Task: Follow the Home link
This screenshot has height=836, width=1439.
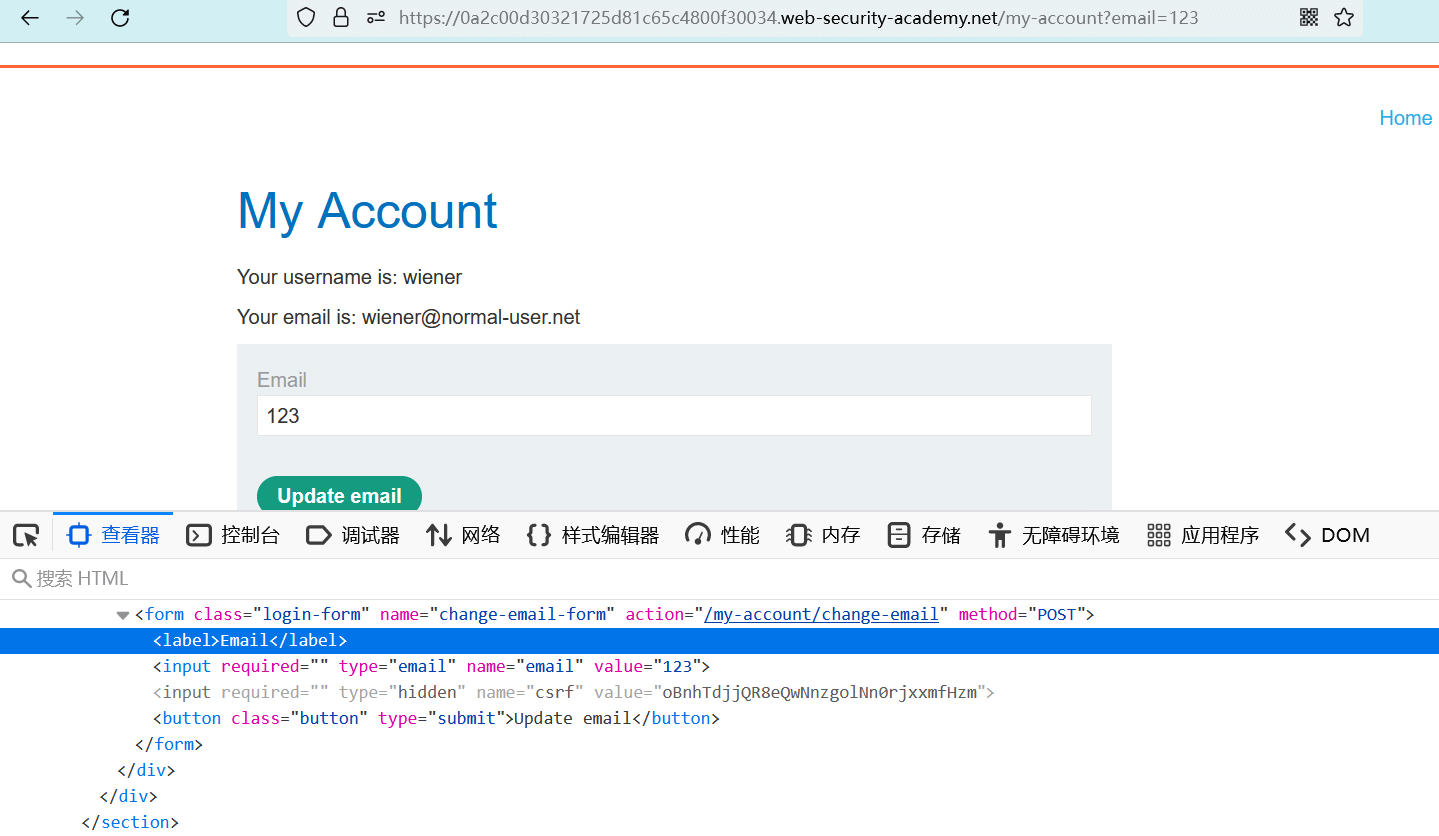Action: coord(1405,118)
